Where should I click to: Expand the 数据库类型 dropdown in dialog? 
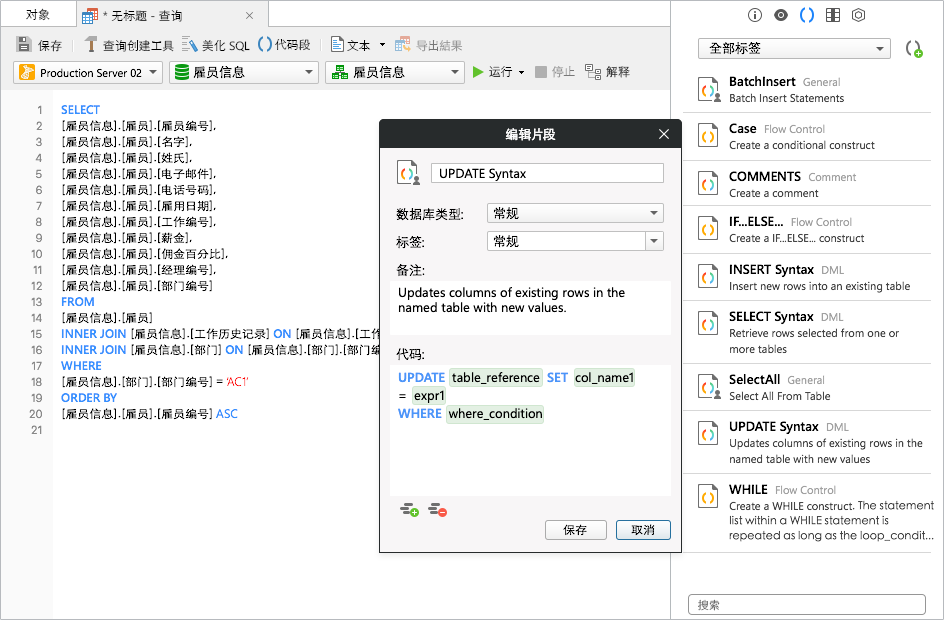574,213
